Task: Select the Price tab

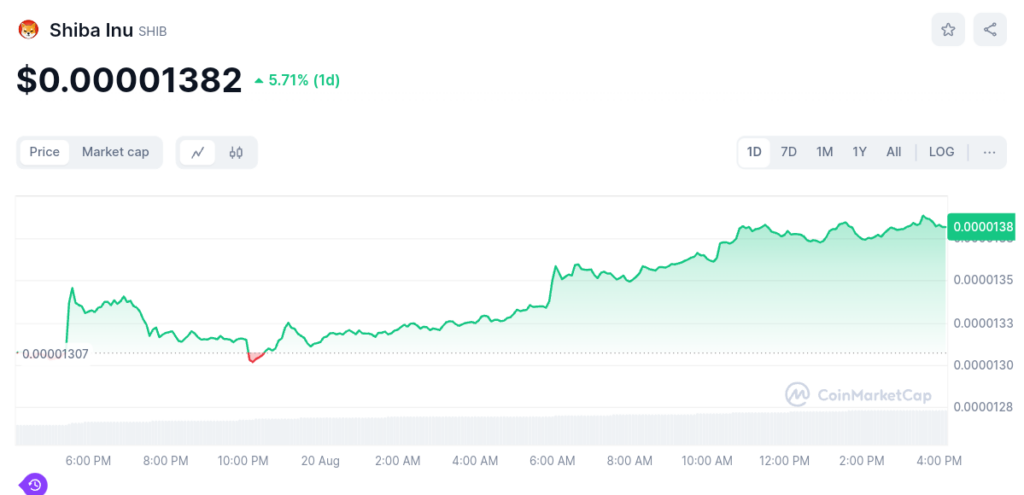Action: [44, 152]
